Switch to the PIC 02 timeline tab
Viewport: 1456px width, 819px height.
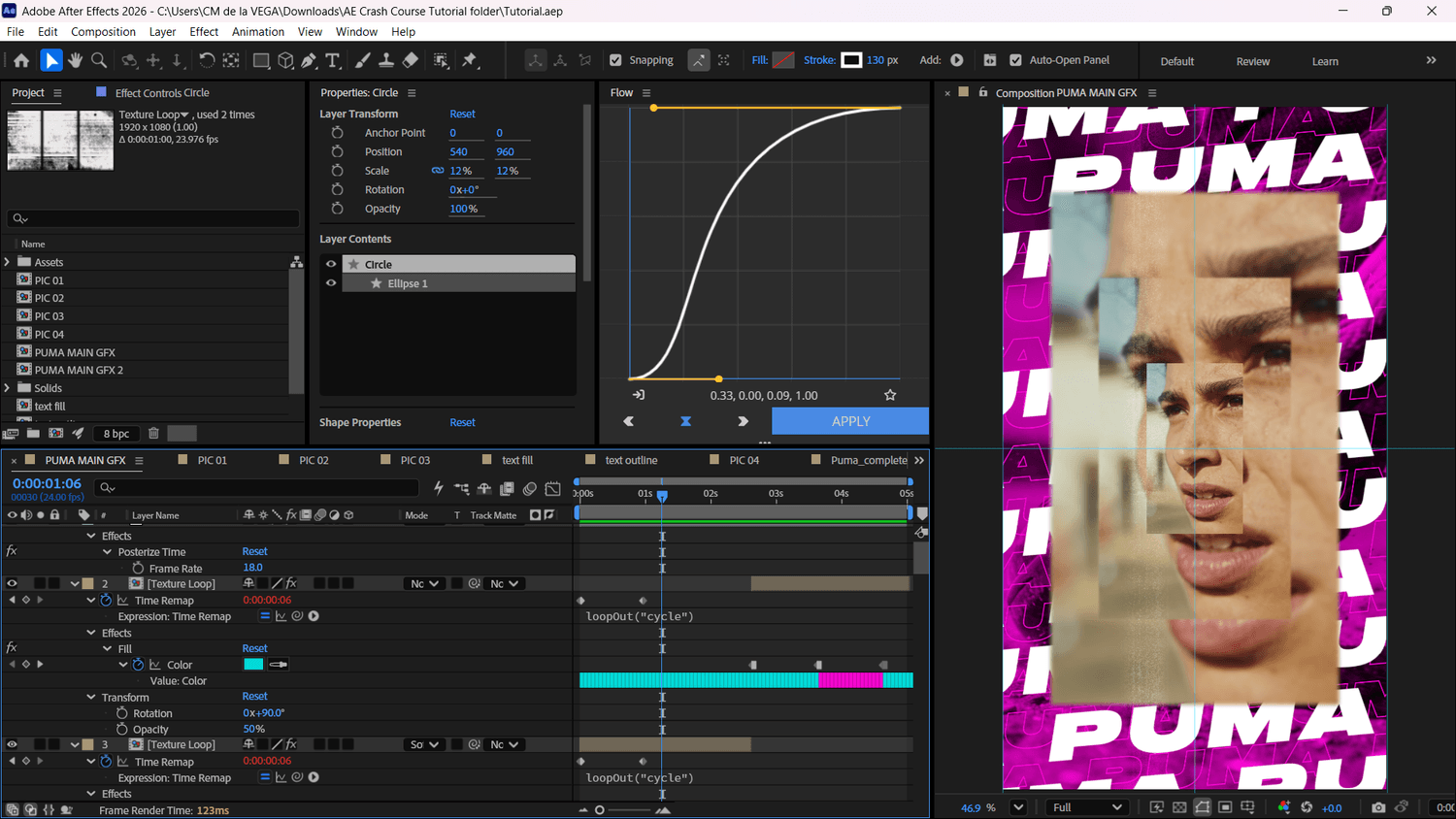(314, 460)
